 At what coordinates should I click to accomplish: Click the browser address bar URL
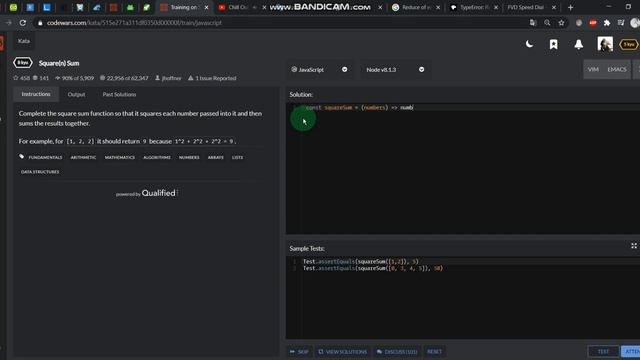[134, 23]
